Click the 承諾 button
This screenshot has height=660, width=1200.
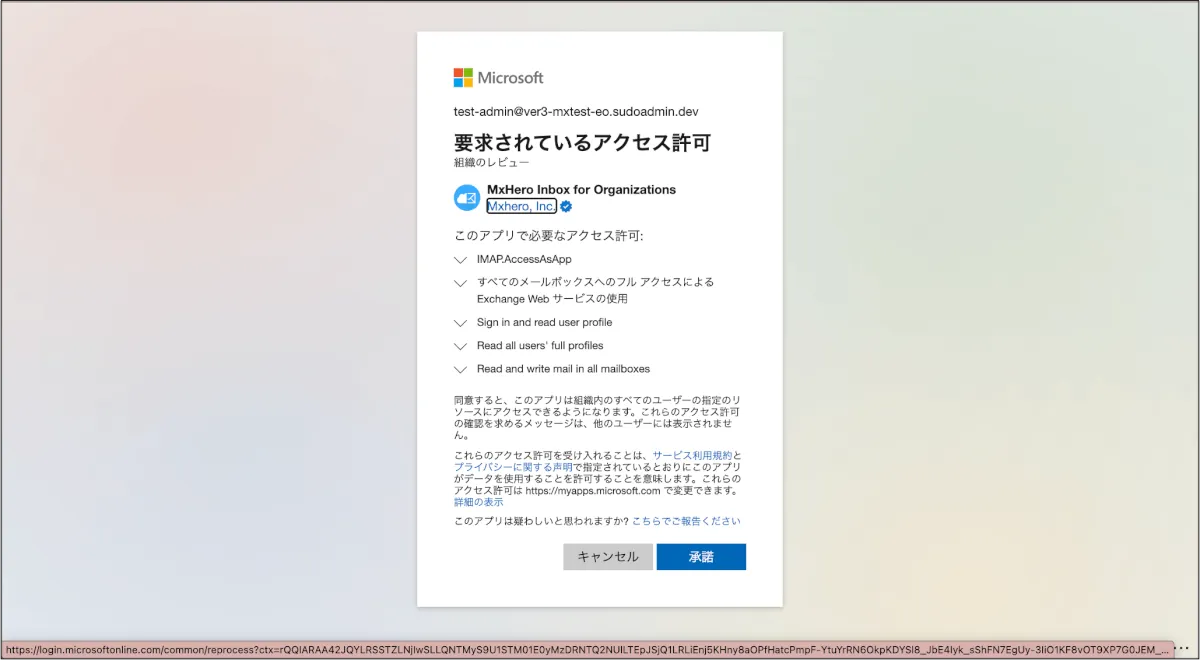(701, 557)
